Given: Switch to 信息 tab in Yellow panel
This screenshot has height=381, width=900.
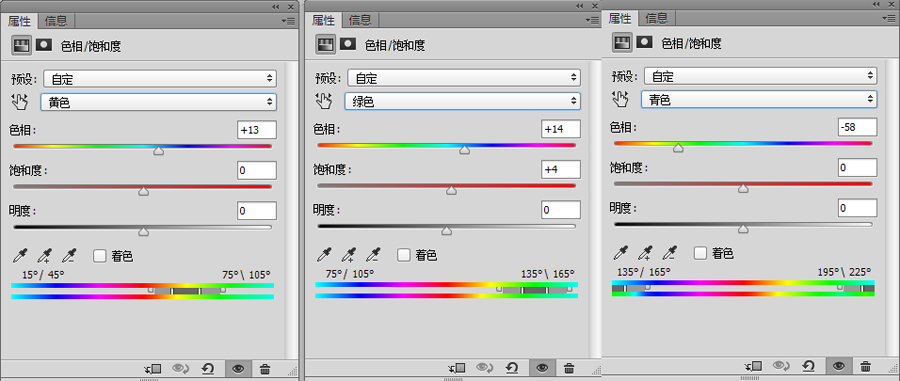Looking at the screenshot, I should tap(56, 21).
